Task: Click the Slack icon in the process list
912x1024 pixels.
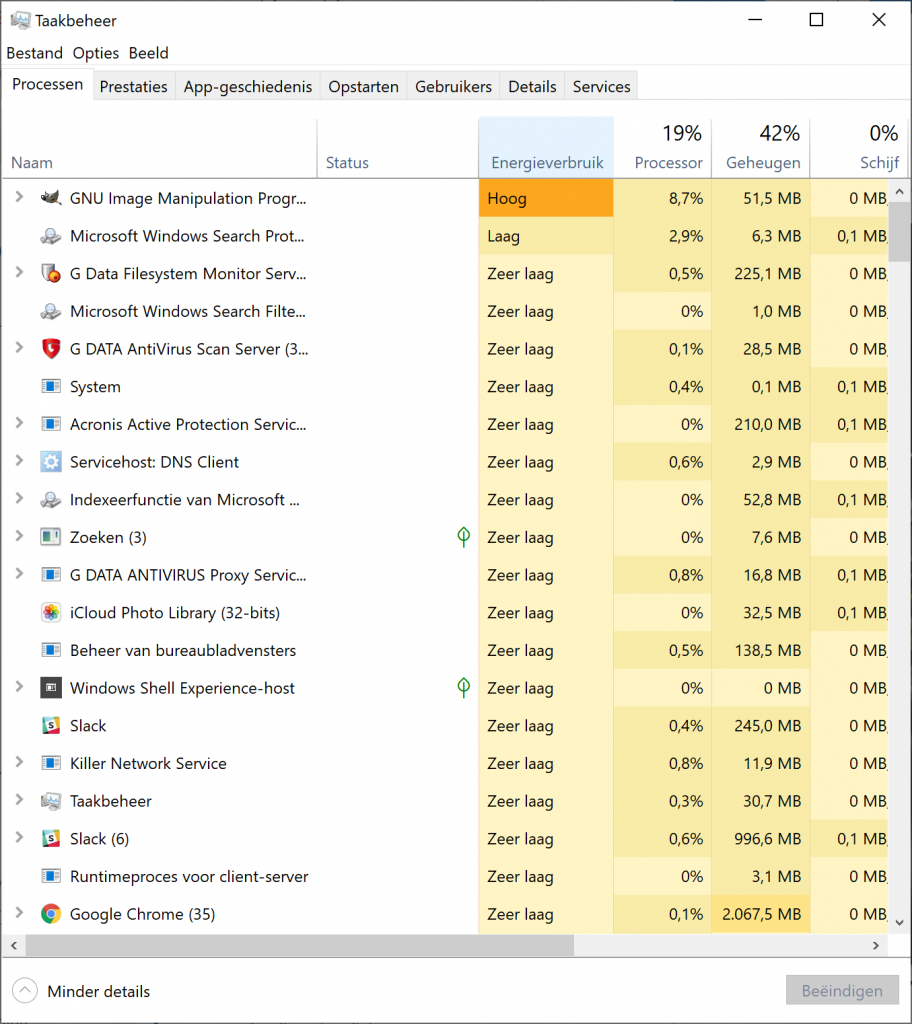Action: [52, 725]
